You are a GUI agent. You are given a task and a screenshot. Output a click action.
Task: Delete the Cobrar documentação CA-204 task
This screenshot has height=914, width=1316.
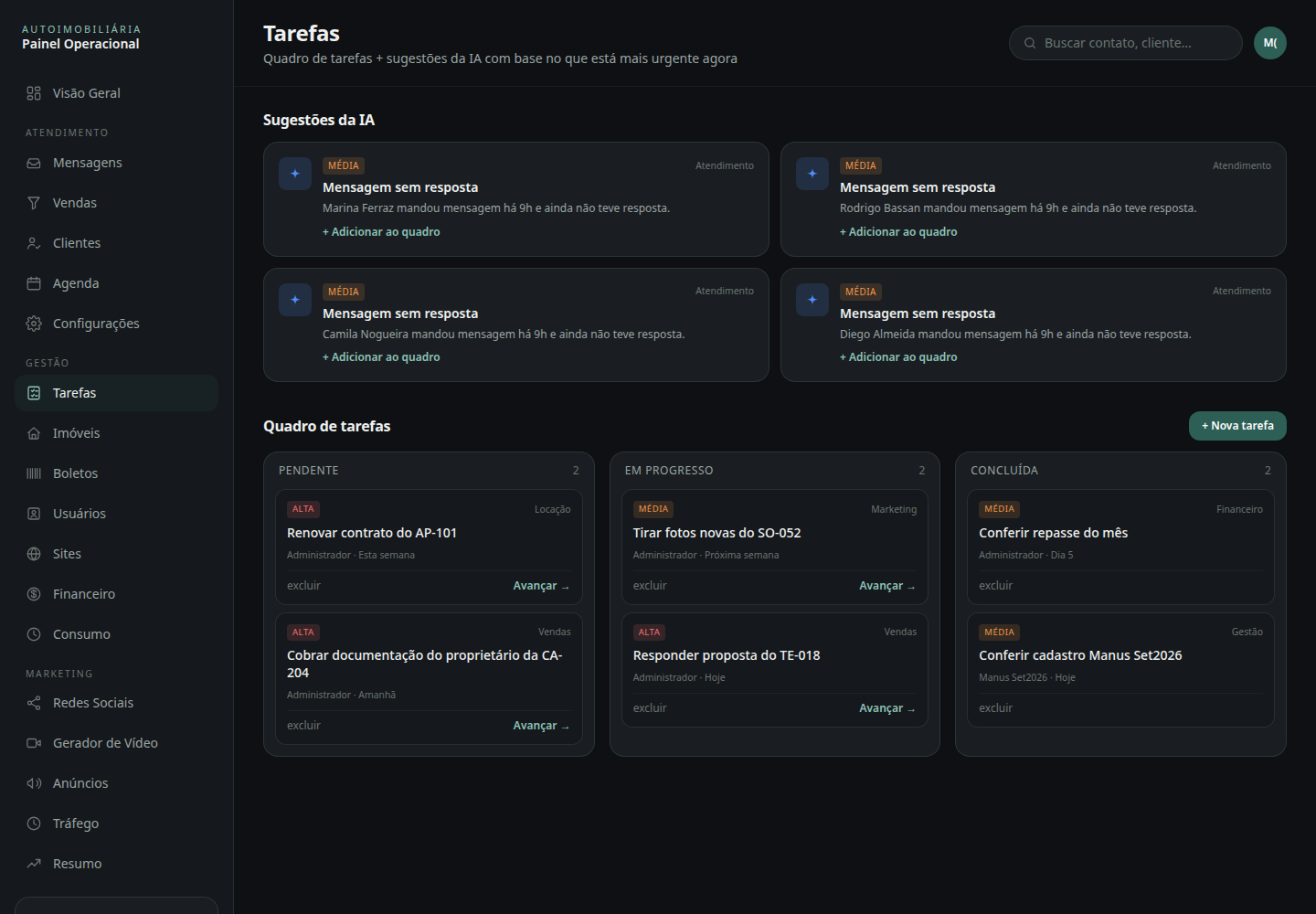click(303, 726)
